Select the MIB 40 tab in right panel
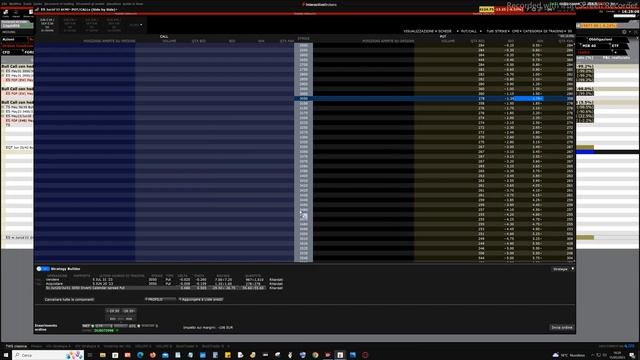The height and width of the screenshot is (360, 640). [589, 46]
